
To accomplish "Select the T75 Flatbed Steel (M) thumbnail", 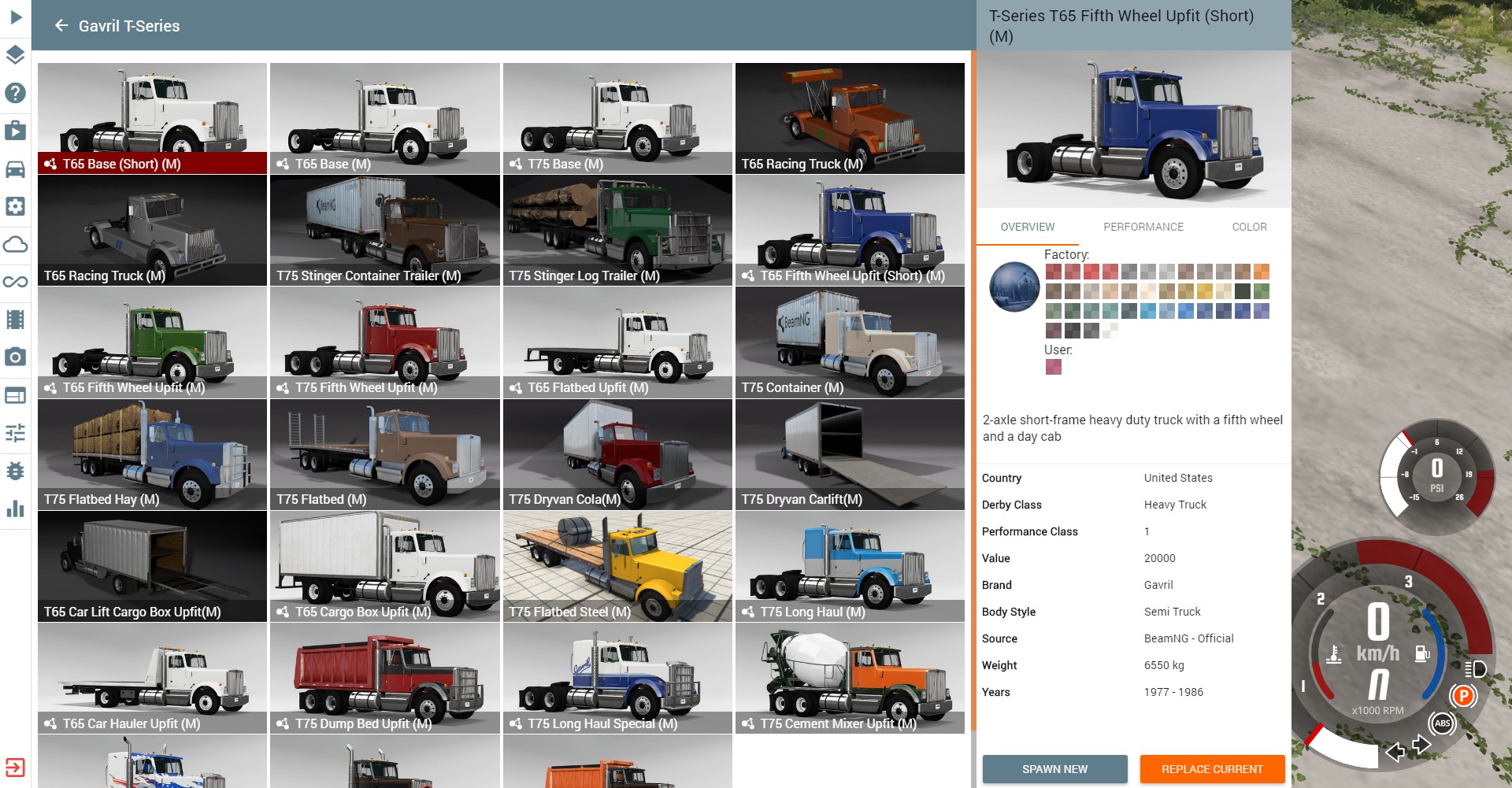I will [x=617, y=566].
